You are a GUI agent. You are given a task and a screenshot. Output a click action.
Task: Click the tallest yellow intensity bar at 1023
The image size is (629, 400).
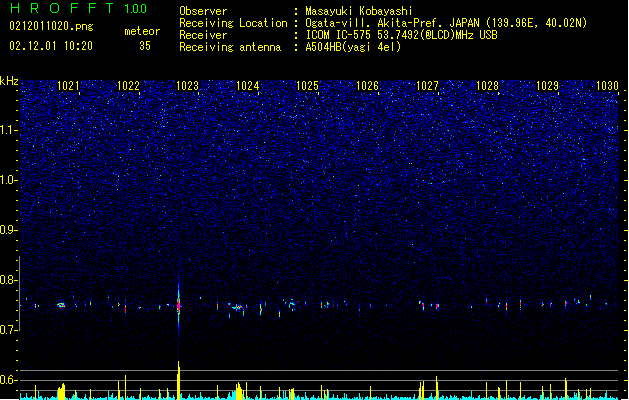pos(179,380)
